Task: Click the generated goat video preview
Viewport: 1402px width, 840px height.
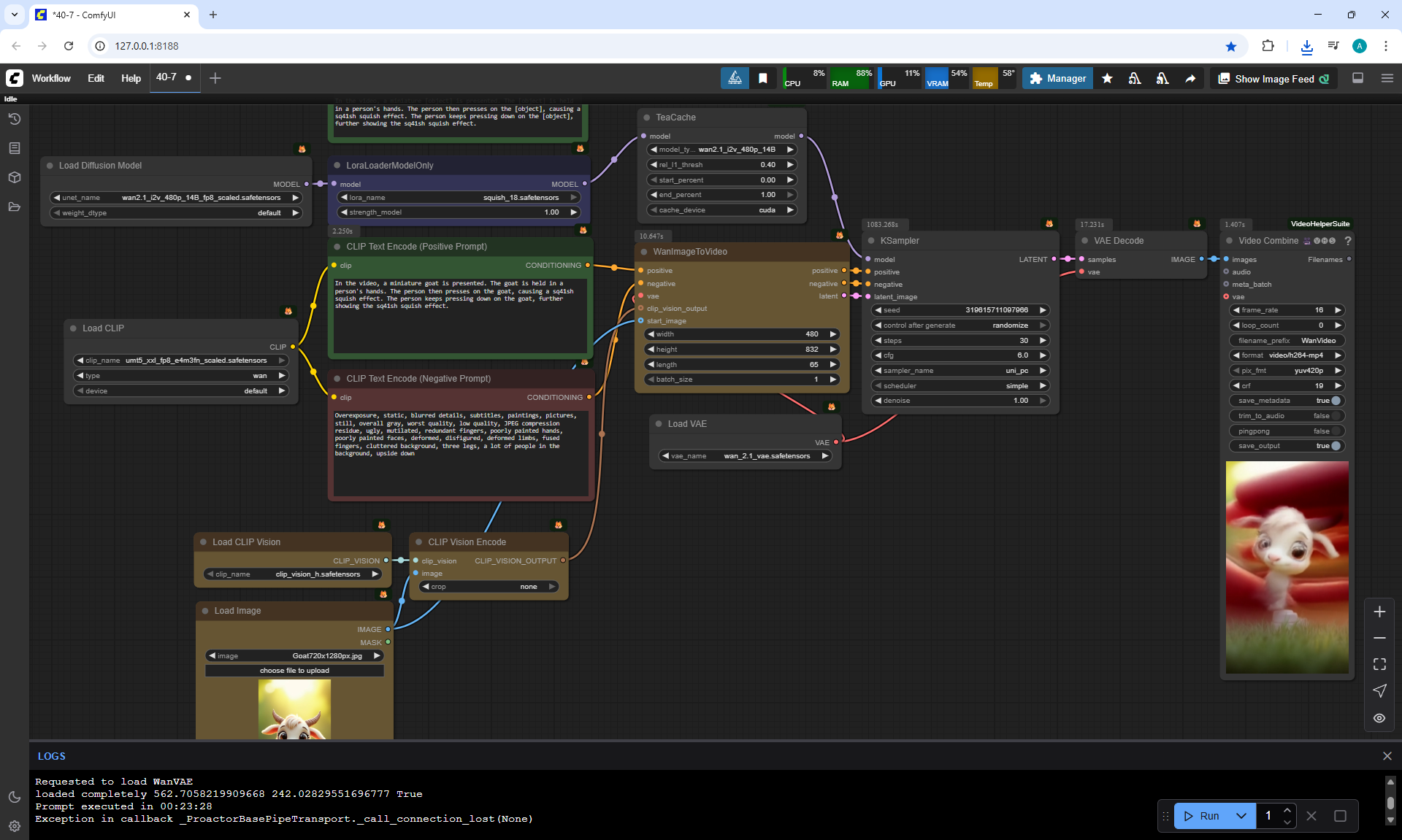Action: (x=1287, y=567)
